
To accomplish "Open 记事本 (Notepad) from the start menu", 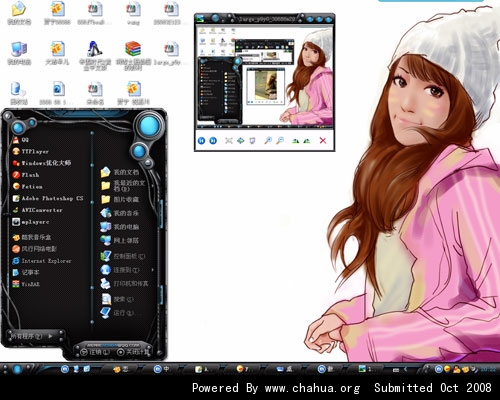I will coord(26,272).
